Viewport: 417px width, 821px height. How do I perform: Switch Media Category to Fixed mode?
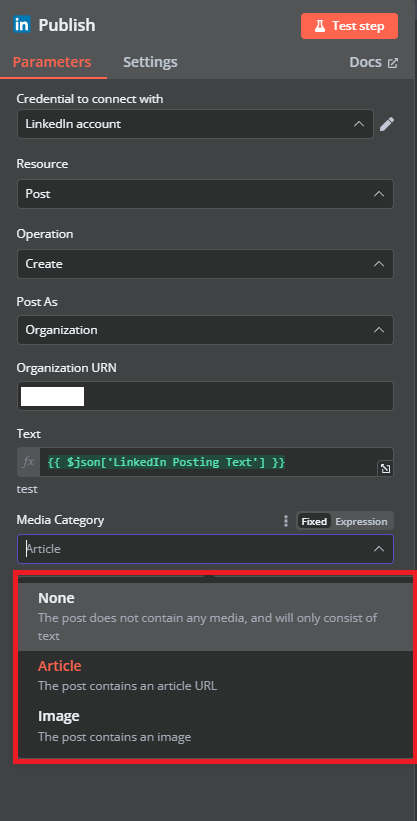pyautogui.click(x=314, y=522)
